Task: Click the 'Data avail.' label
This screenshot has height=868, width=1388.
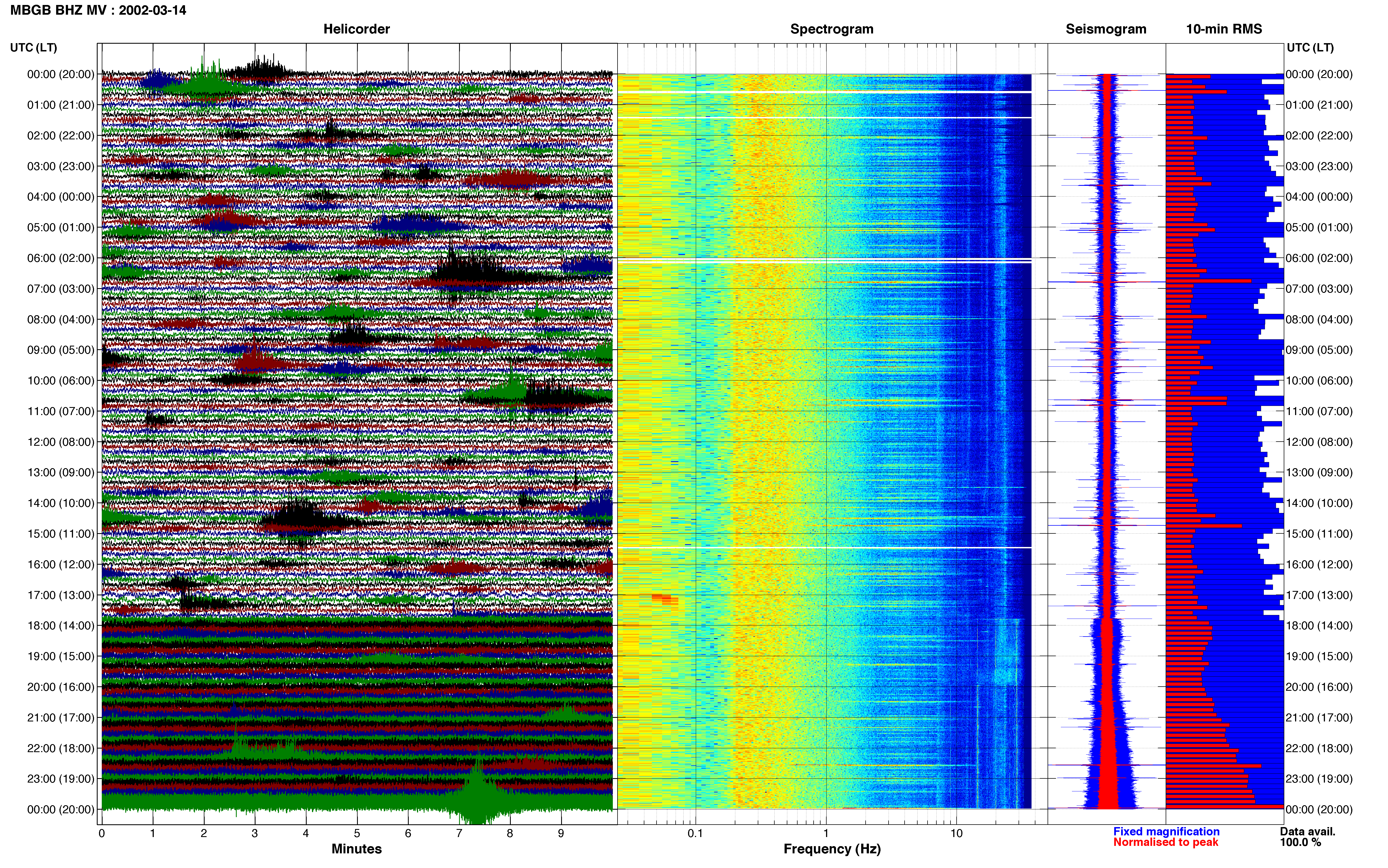Action: coord(1308,832)
